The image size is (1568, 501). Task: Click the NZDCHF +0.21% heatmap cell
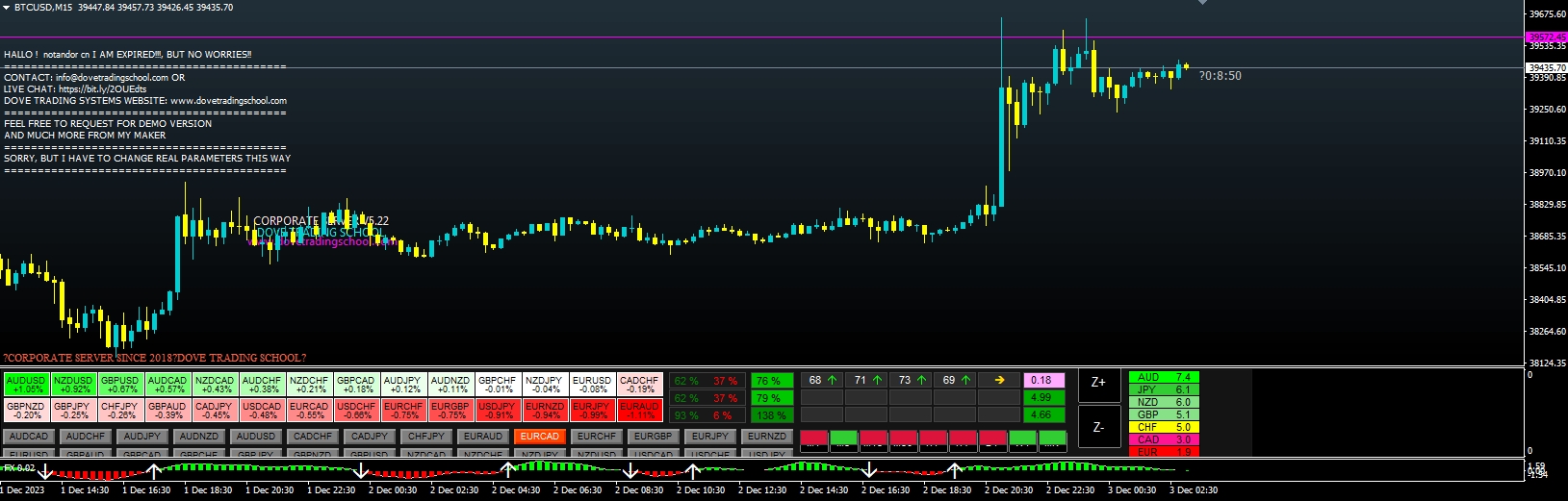(x=311, y=385)
